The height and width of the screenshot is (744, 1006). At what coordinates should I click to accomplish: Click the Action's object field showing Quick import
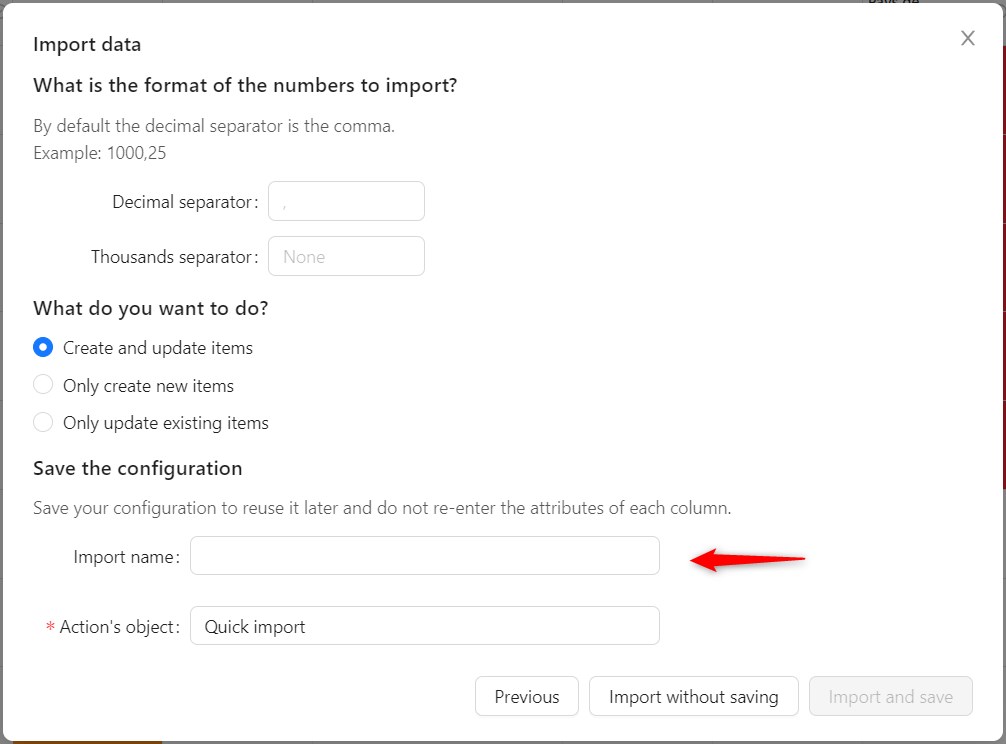coord(424,625)
